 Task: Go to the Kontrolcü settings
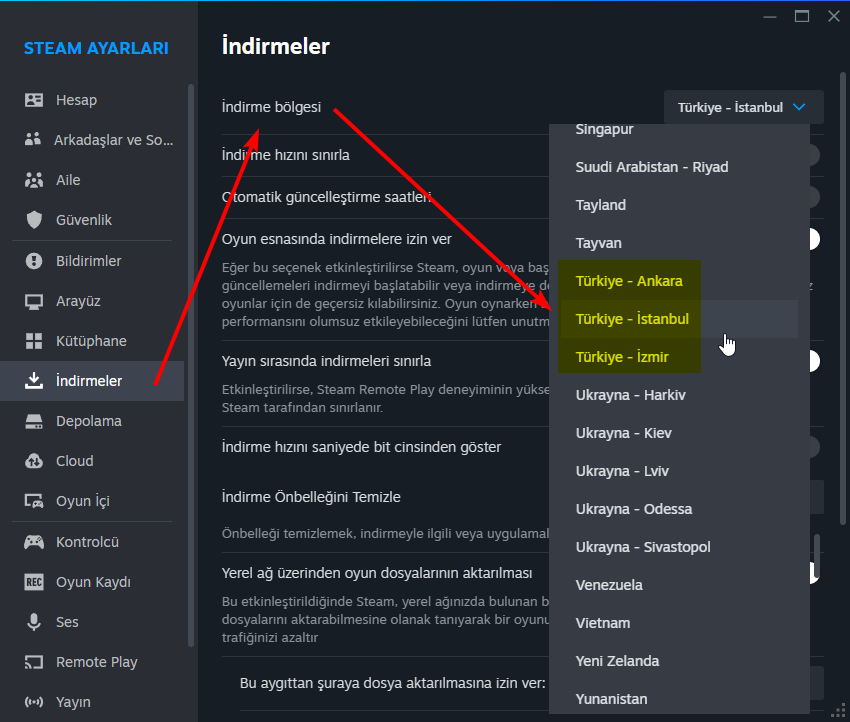click(x=92, y=542)
